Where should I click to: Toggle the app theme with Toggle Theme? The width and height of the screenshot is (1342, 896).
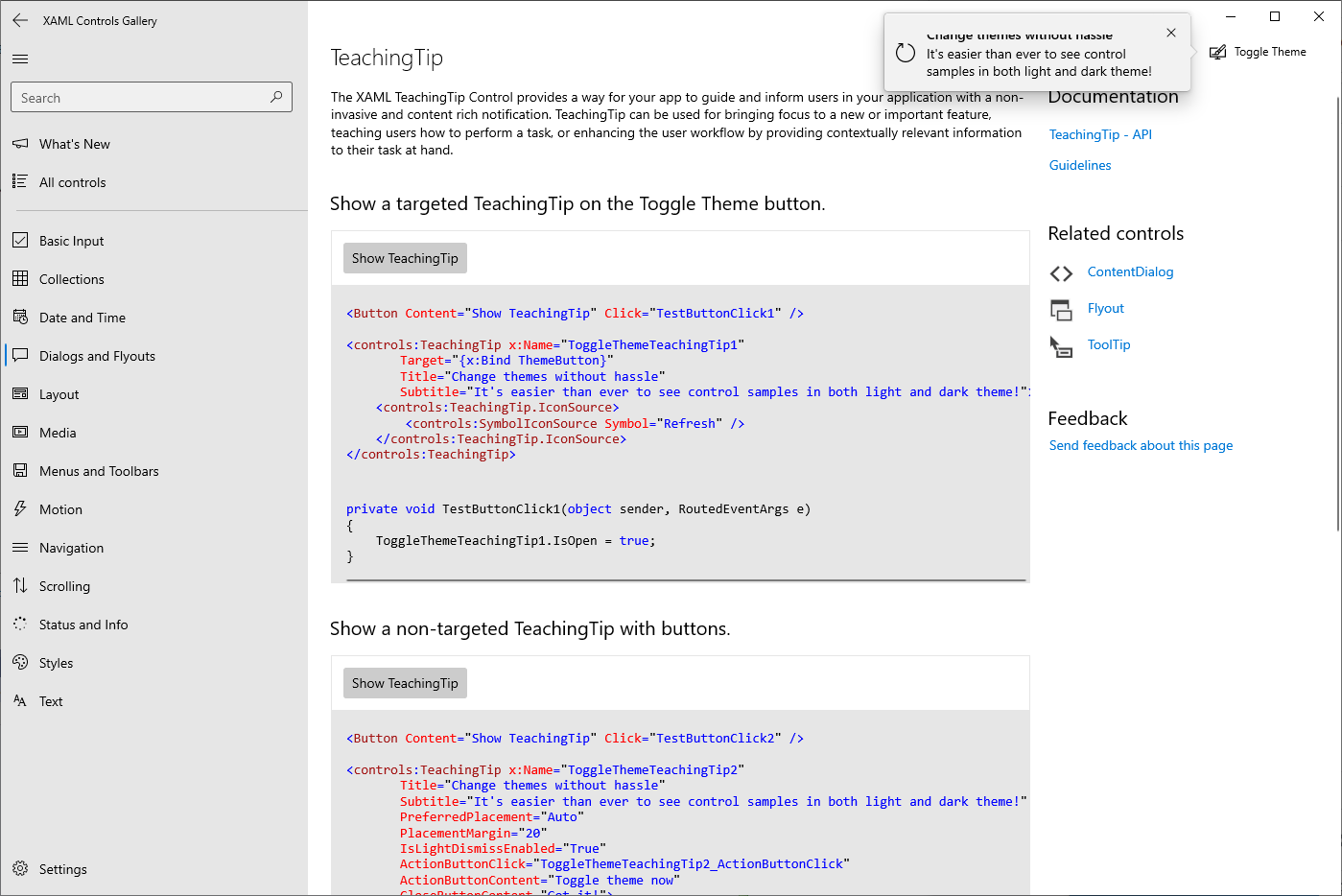[x=1258, y=52]
